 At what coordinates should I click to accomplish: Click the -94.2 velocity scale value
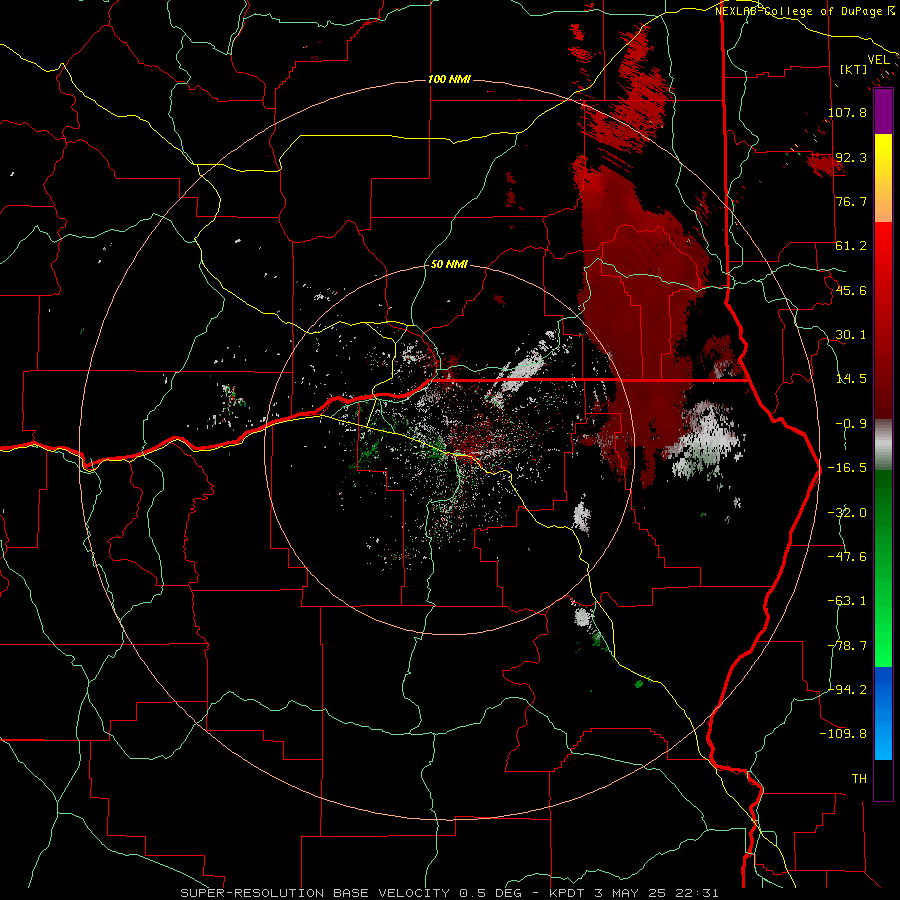pos(848,690)
